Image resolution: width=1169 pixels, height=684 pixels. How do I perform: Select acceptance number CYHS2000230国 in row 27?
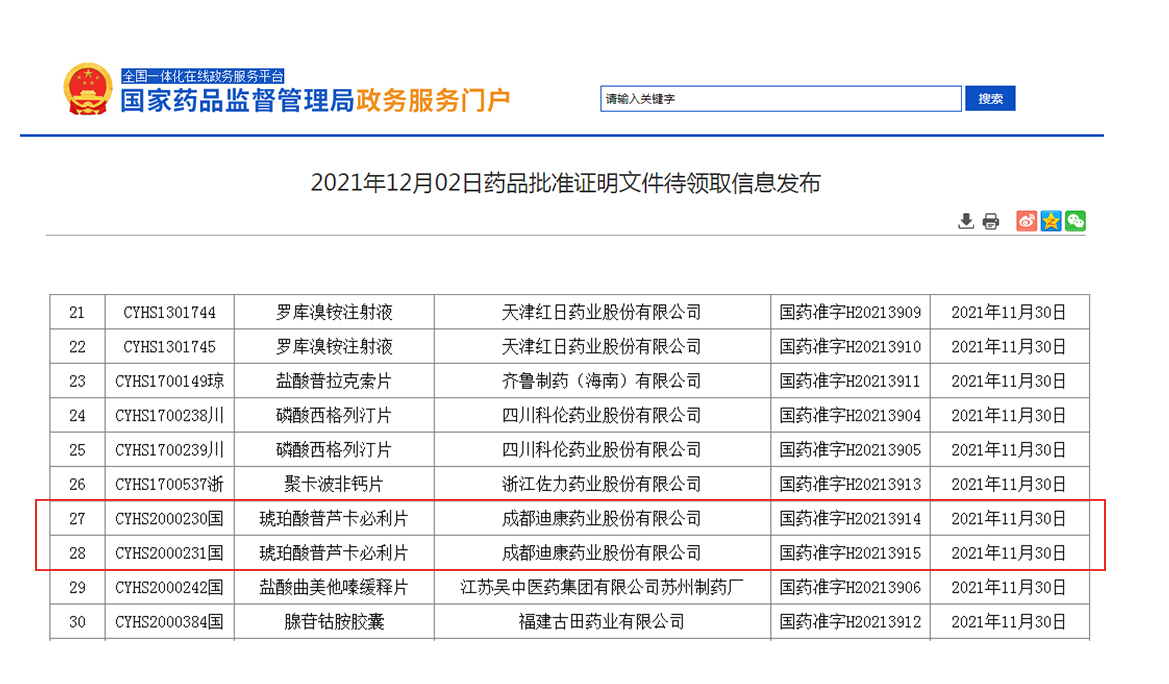(x=169, y=519)
